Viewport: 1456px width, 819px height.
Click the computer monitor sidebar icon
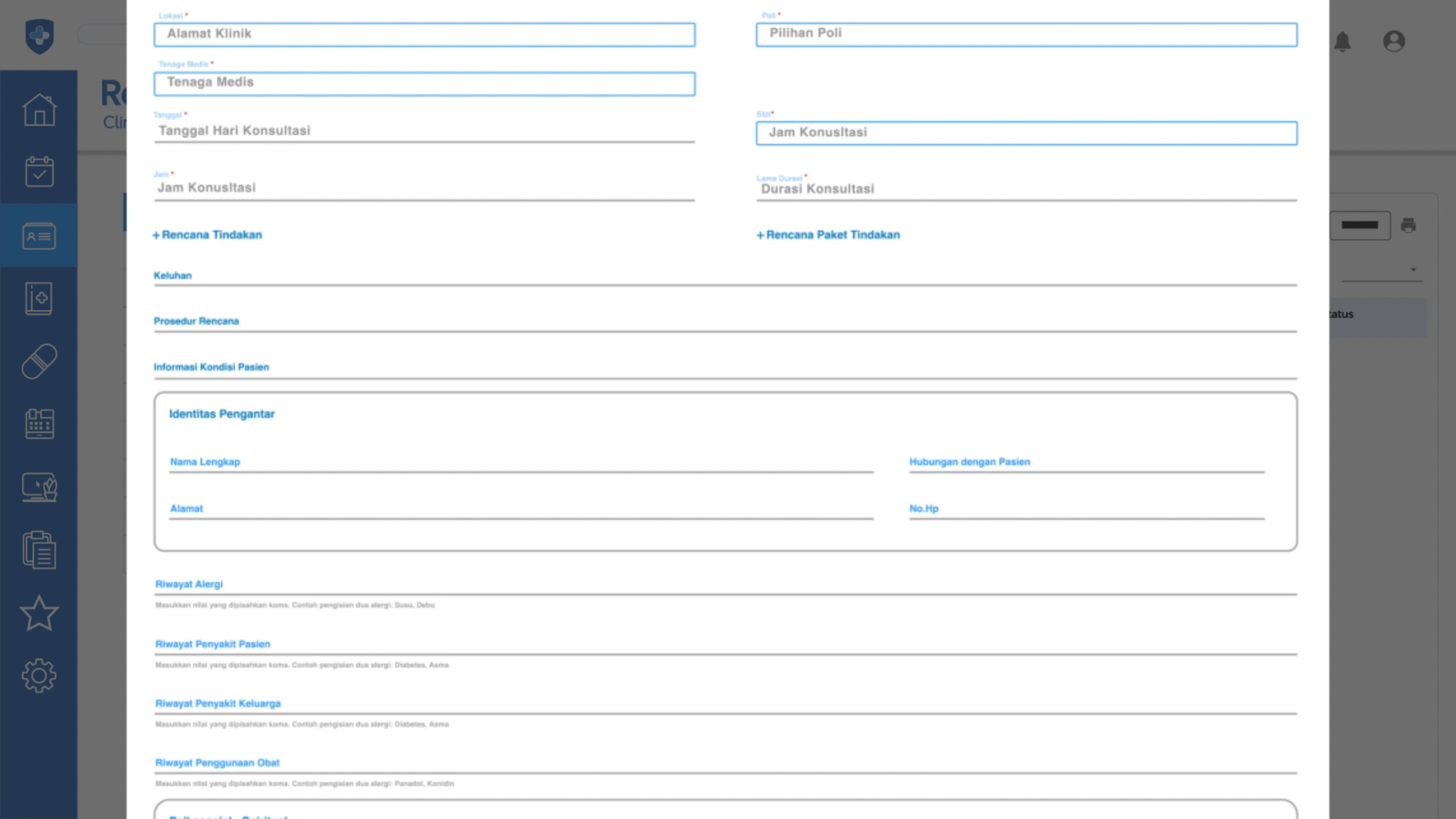coord(39,487)
